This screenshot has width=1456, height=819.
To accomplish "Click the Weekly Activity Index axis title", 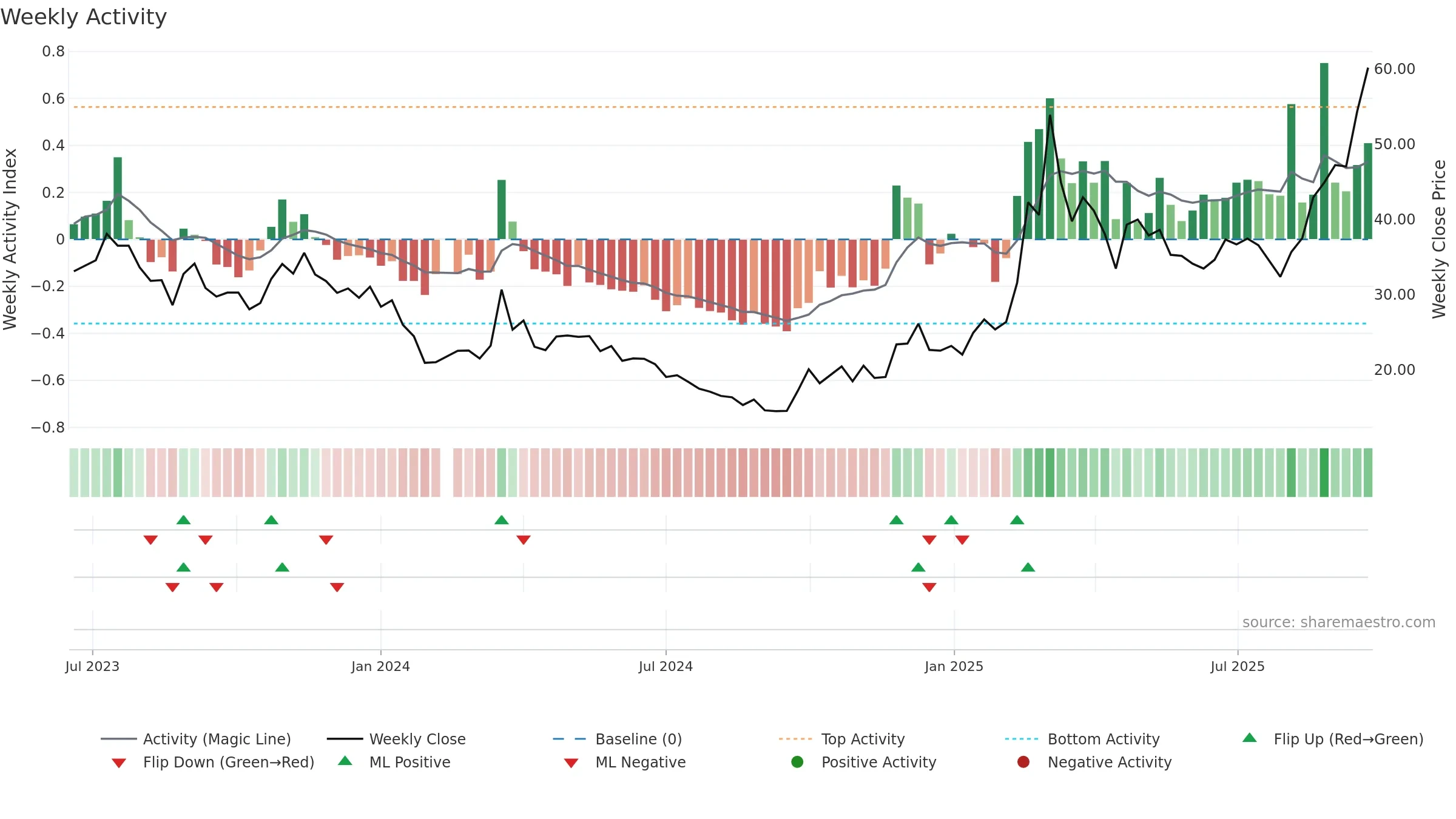I will pyautogui.click(x=10, y=240).
